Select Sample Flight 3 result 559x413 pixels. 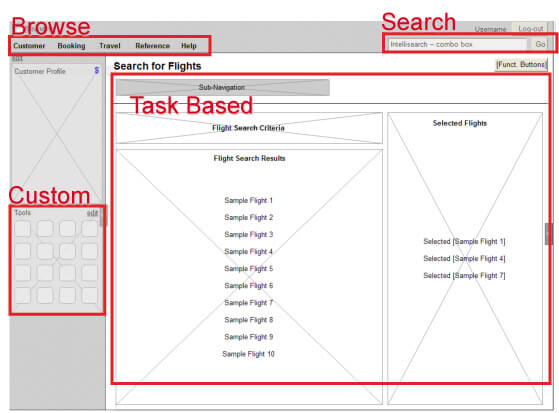[248, 235]
